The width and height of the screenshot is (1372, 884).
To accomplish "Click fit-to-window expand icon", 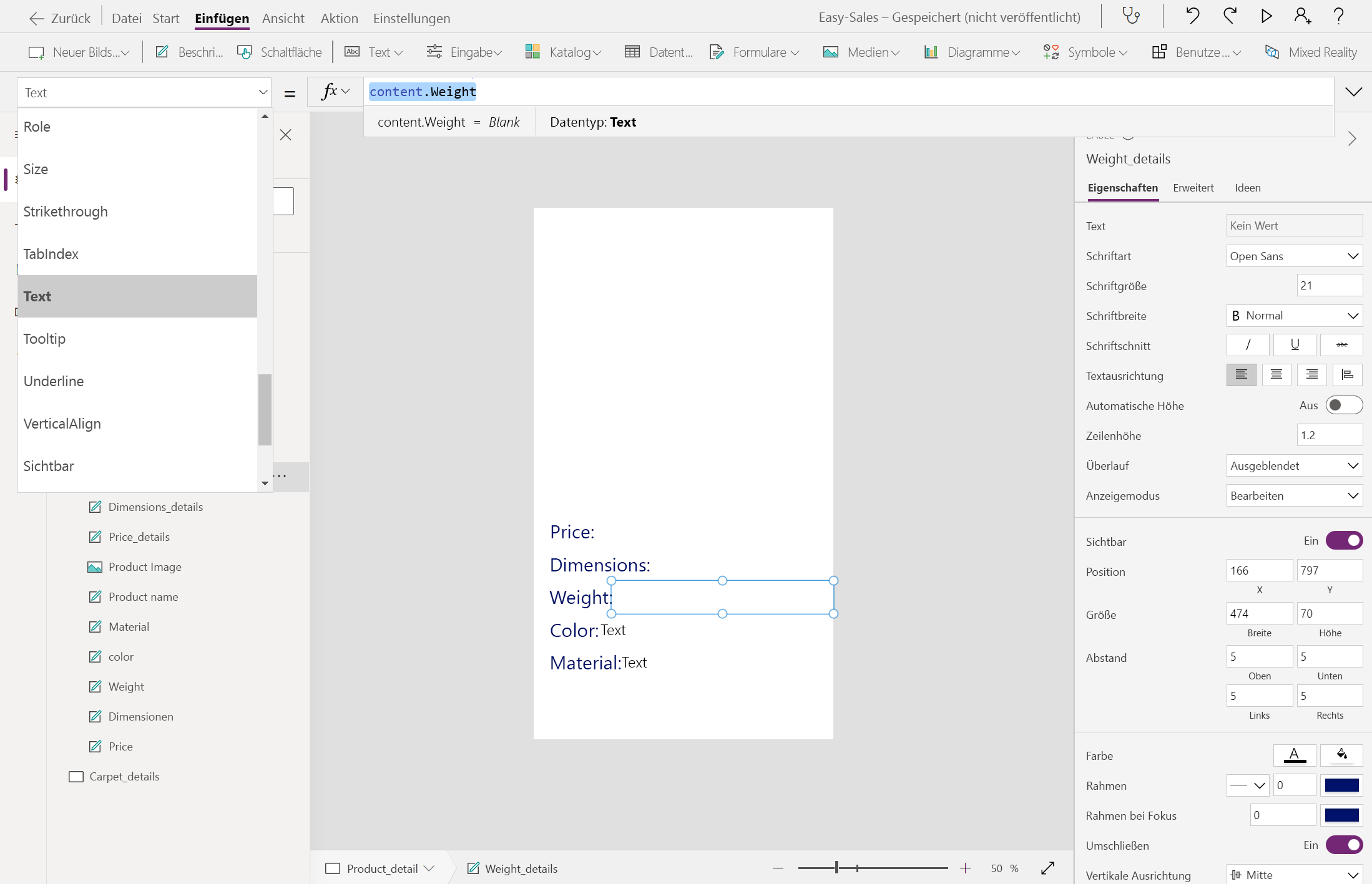I will tap(1047, 868).
